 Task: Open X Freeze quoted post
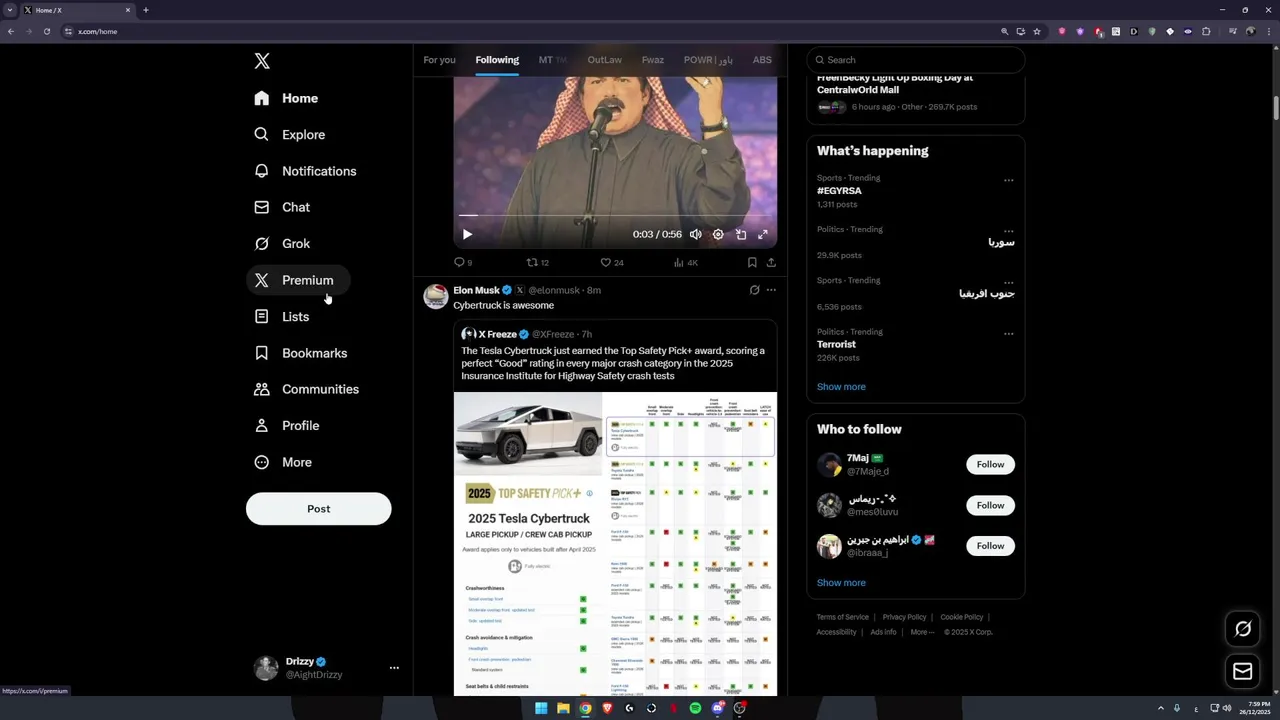pyautogui.click(x=615, y=357)
